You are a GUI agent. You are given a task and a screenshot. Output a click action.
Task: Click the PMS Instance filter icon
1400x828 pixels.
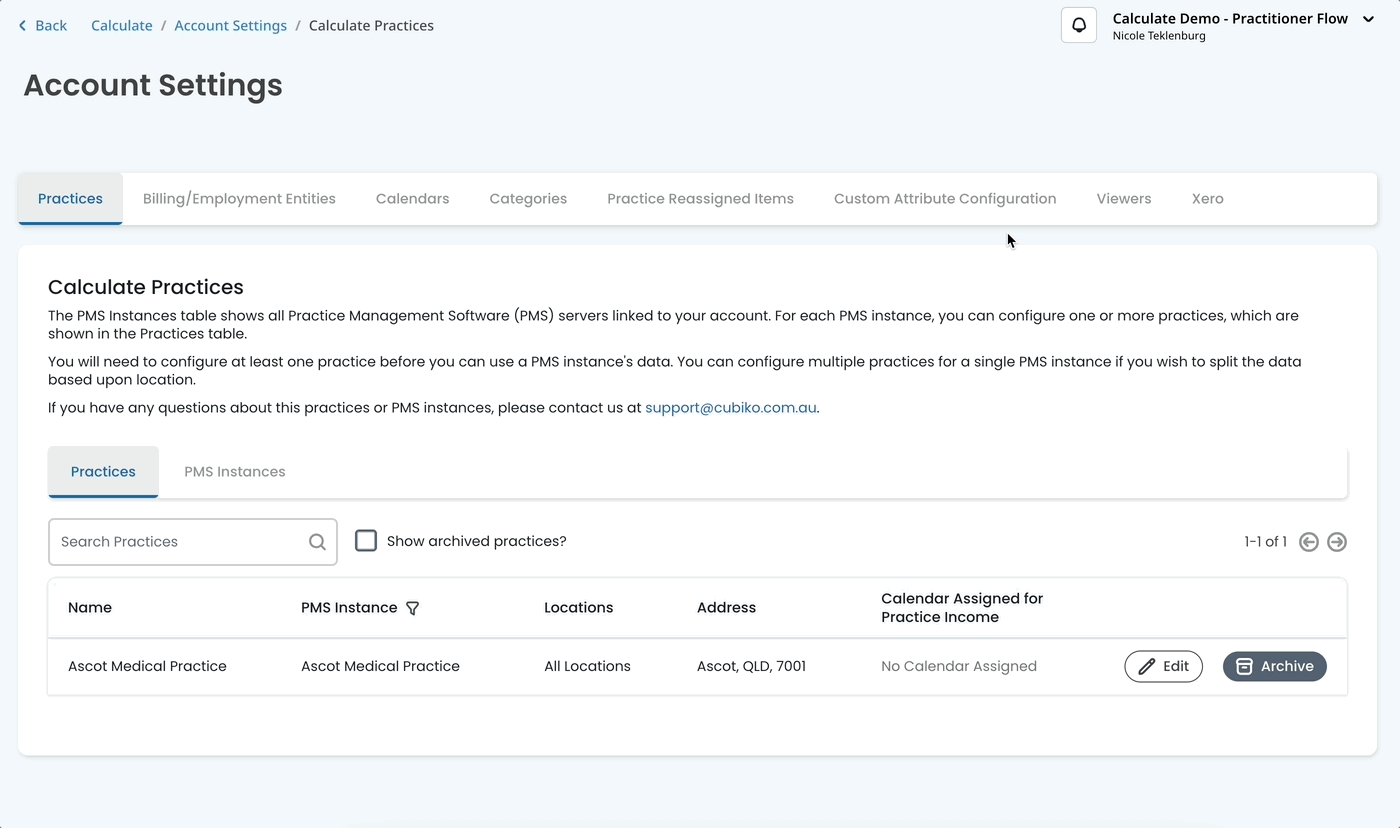(412, 608)
